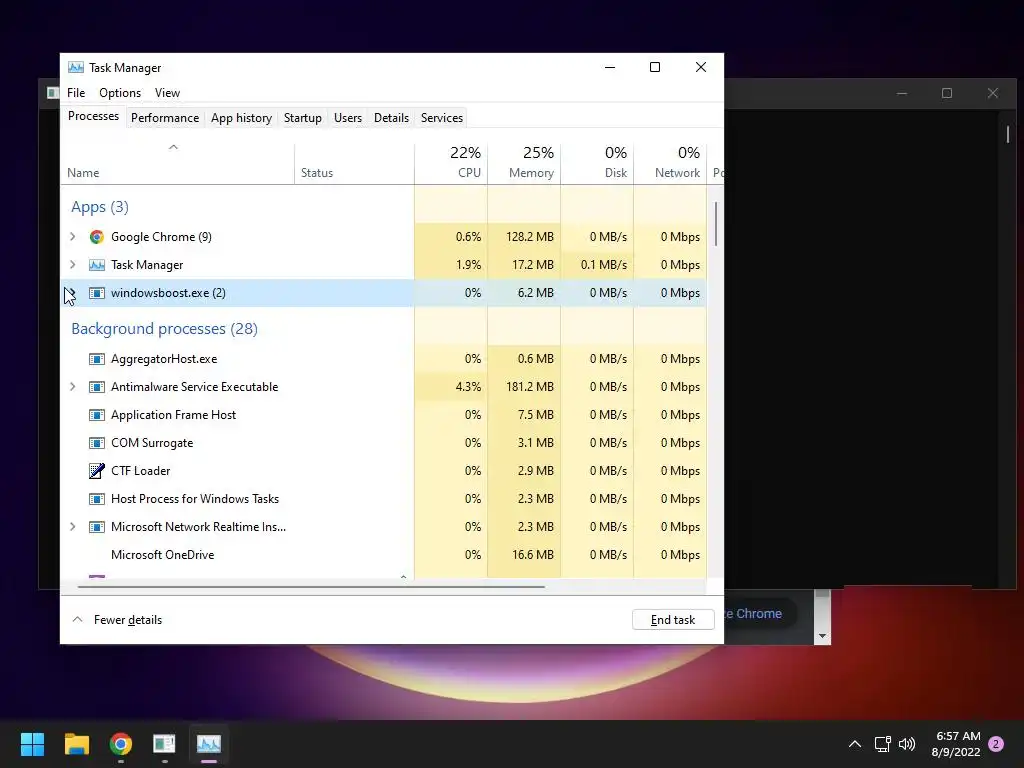
Task: Minimize the Task Manager window
Action: click(x=610, y=67)
